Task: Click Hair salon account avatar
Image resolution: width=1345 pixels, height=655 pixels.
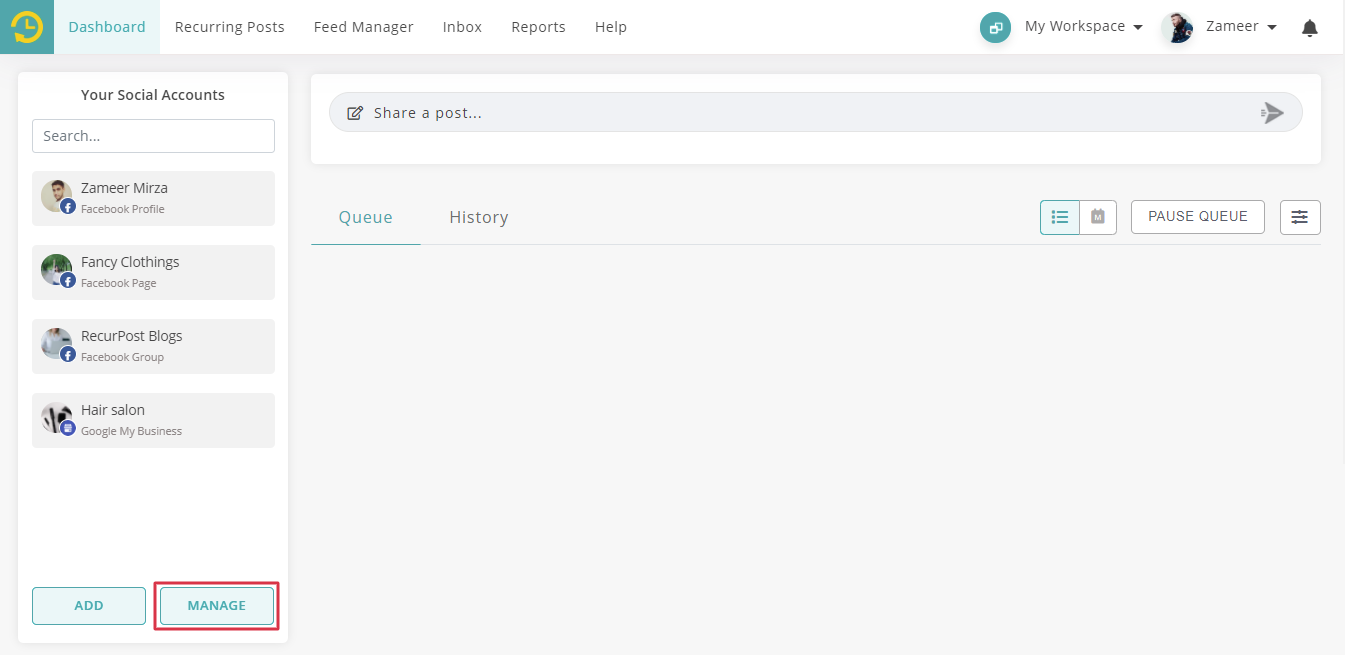Action: point(57,418)
